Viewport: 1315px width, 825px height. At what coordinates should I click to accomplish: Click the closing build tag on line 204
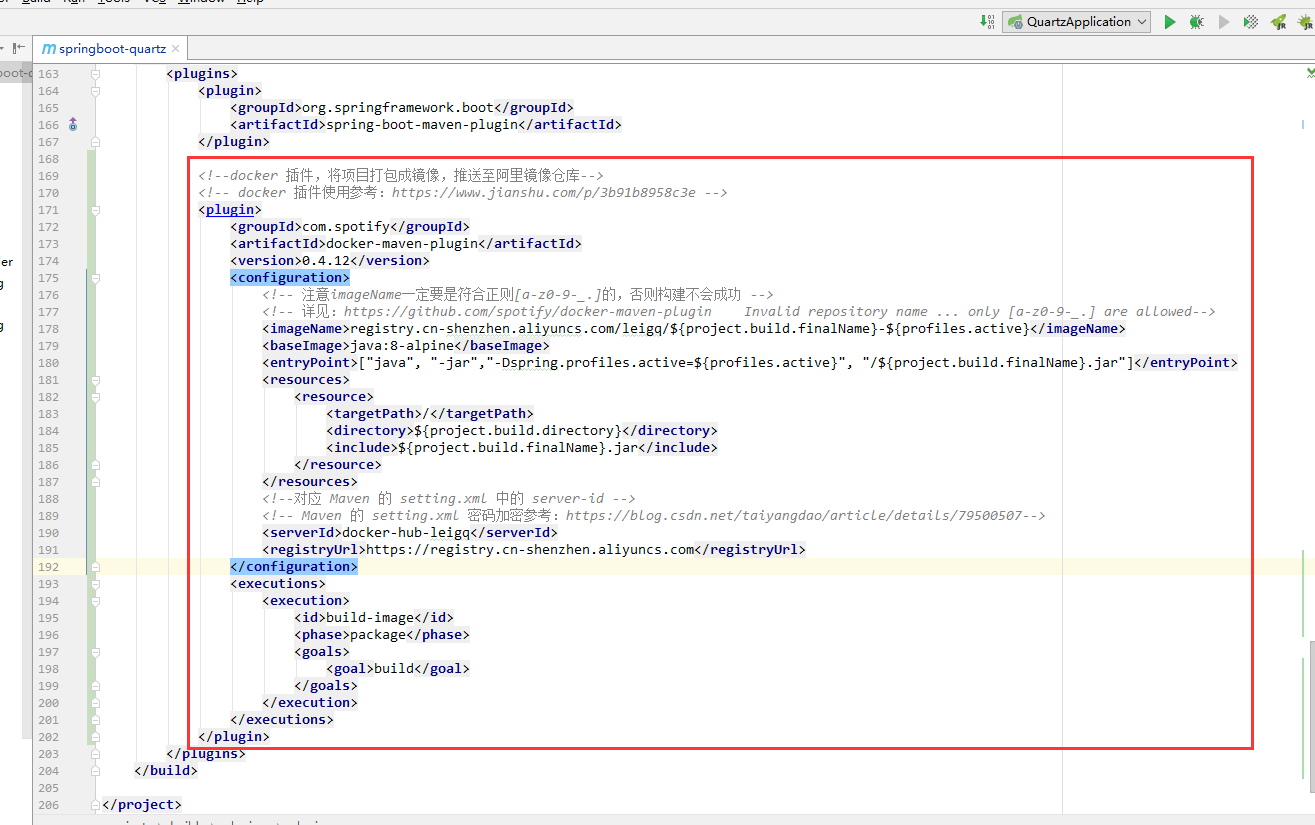[x=166, y=771]
